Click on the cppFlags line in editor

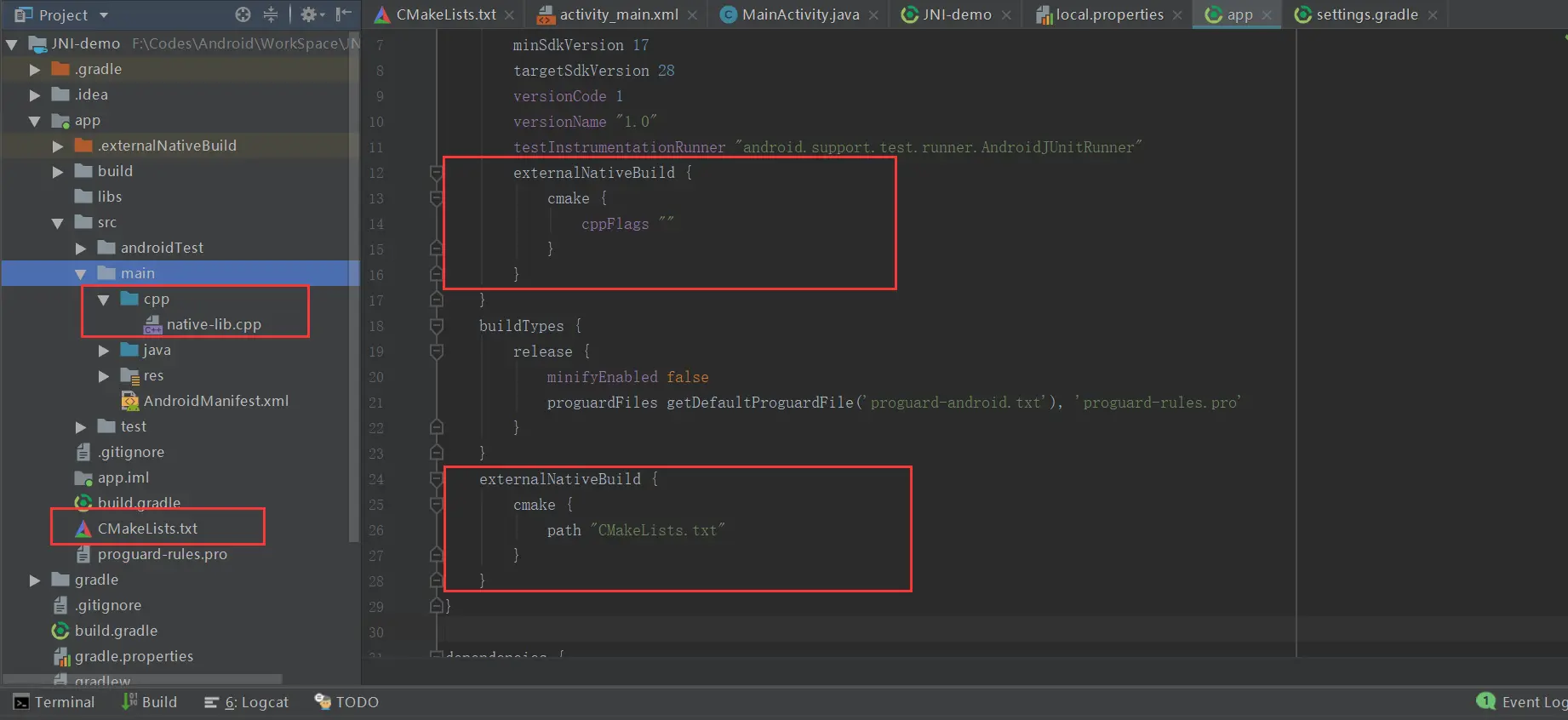point(627,224)
